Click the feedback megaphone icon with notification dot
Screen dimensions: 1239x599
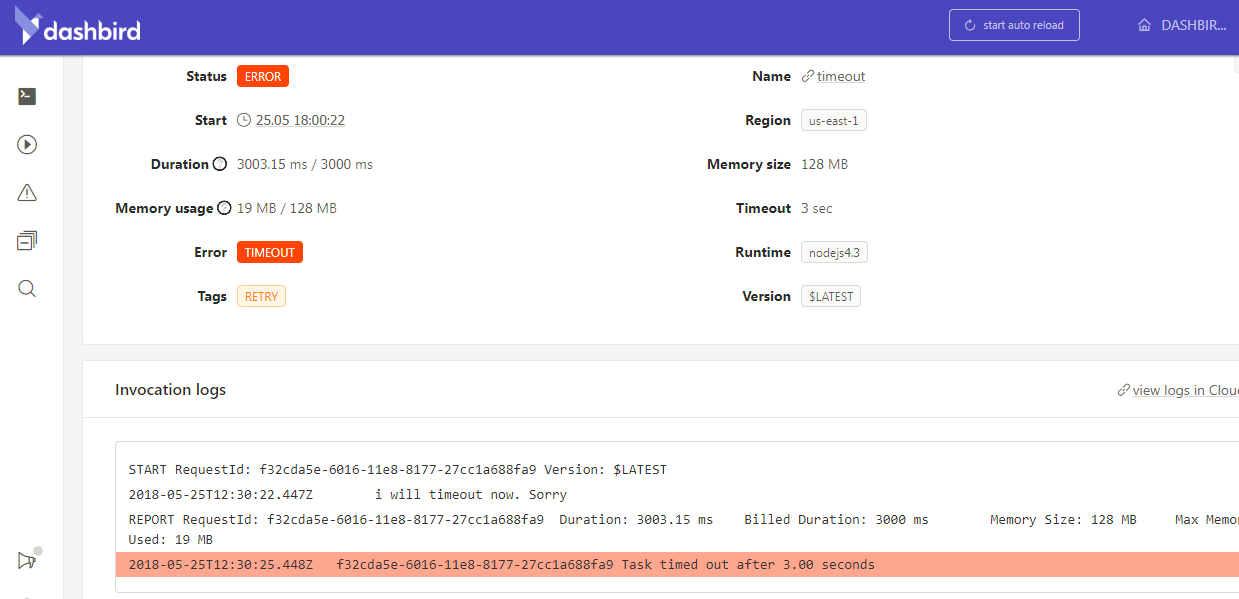(x=26, y=561)
